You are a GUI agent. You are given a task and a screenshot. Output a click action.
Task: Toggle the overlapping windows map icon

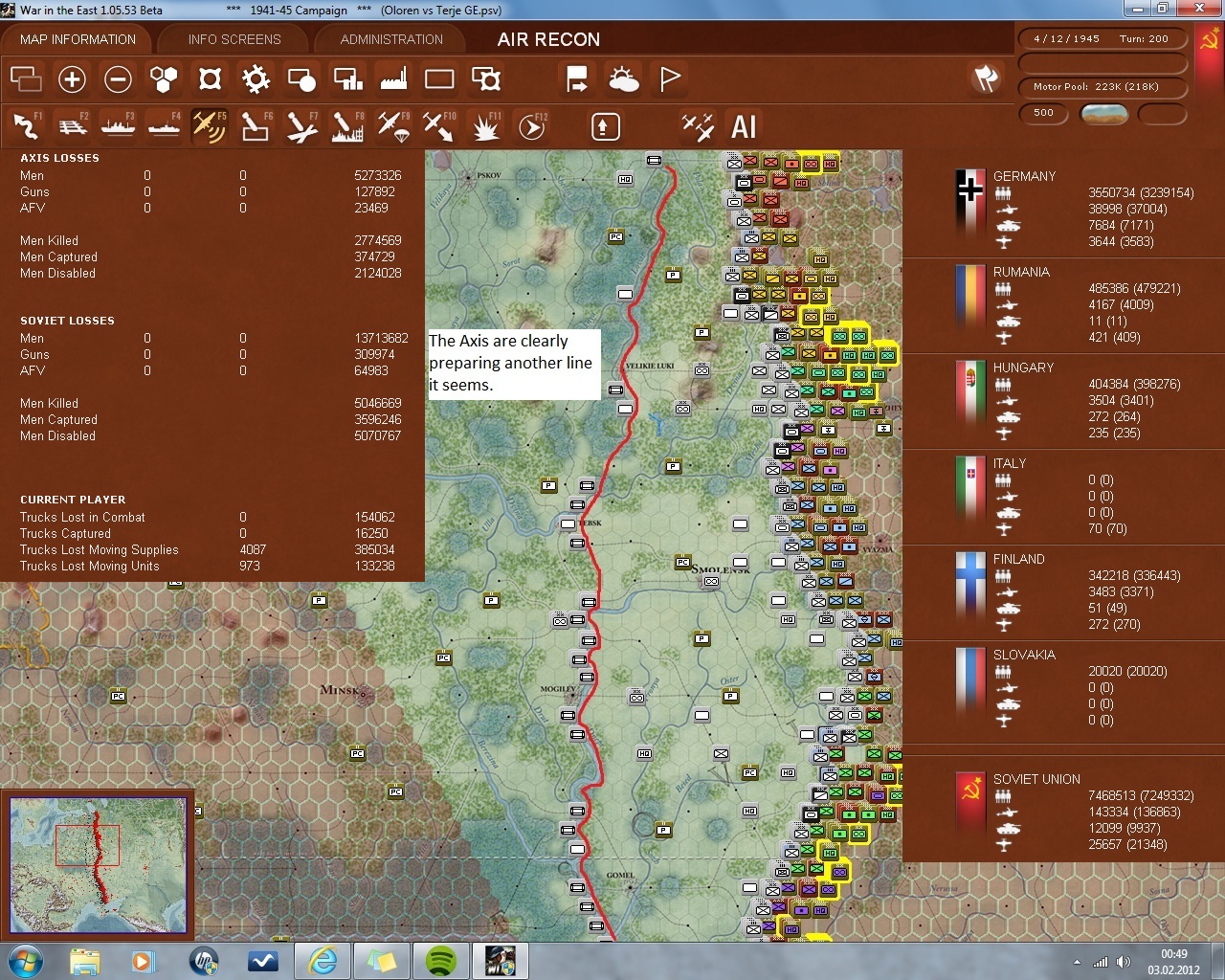click(x=26, y=79)
